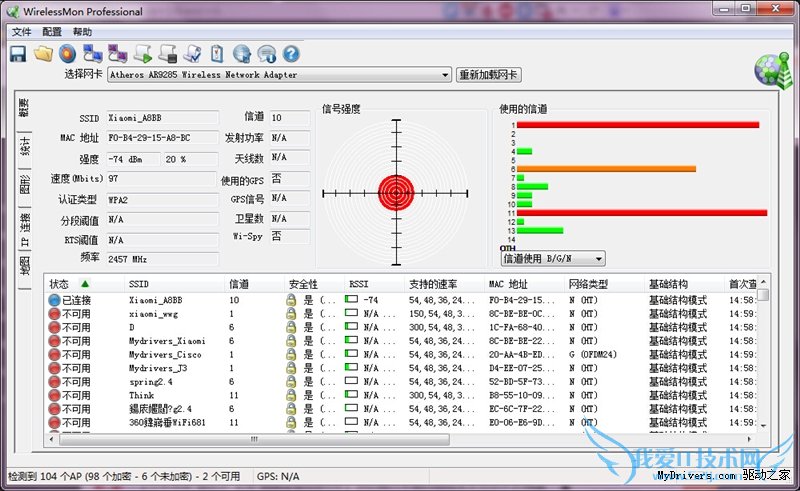
Task: Click the Save (floppy disk) toolbar icon
Action: pos(18,54)
